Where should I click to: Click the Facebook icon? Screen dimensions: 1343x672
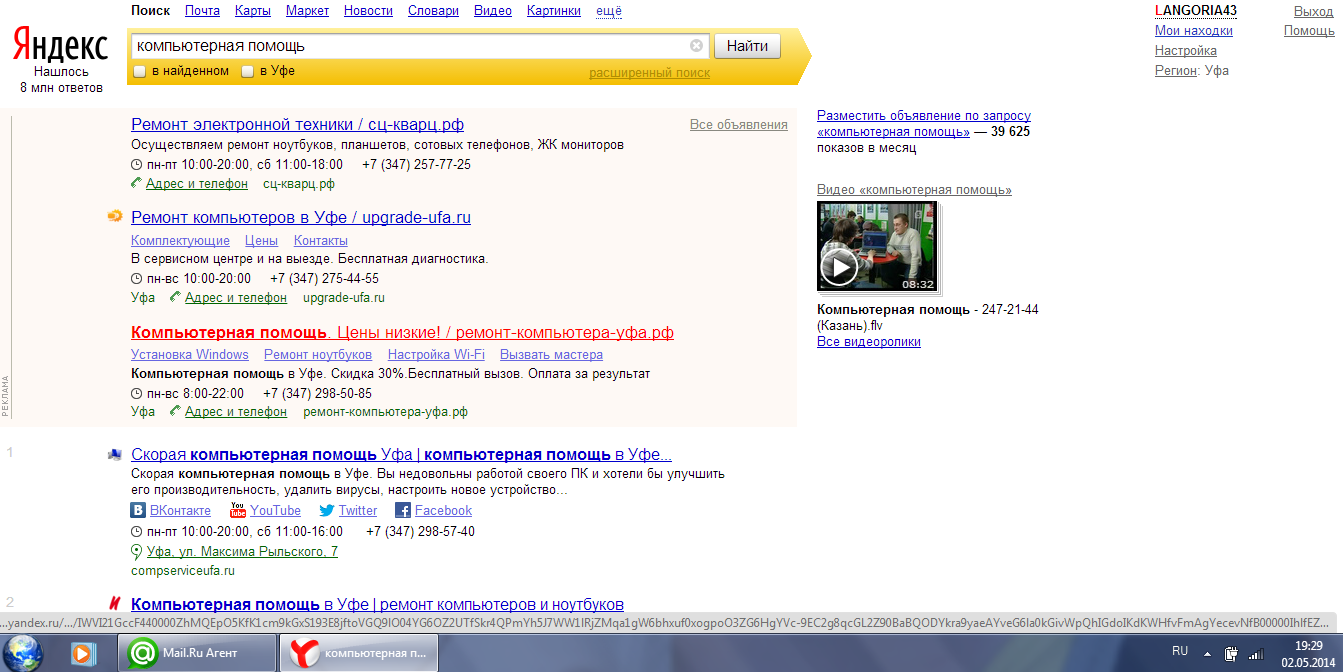[x=403, y=510]
